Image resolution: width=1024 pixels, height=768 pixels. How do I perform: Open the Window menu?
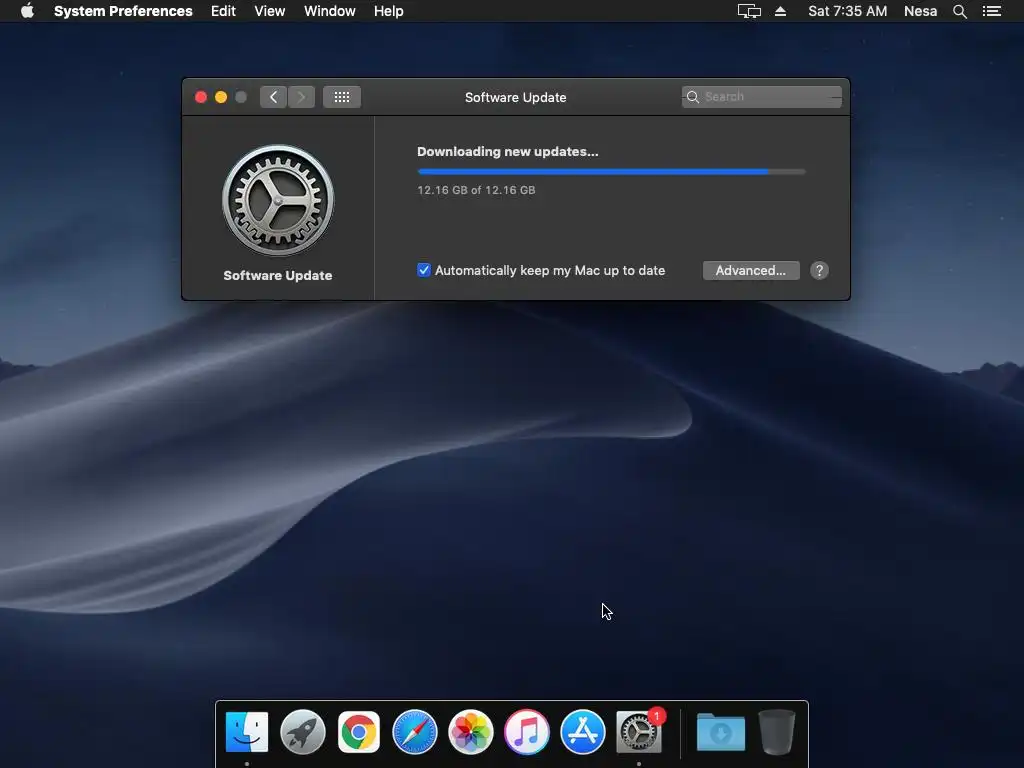click(329, 11)
